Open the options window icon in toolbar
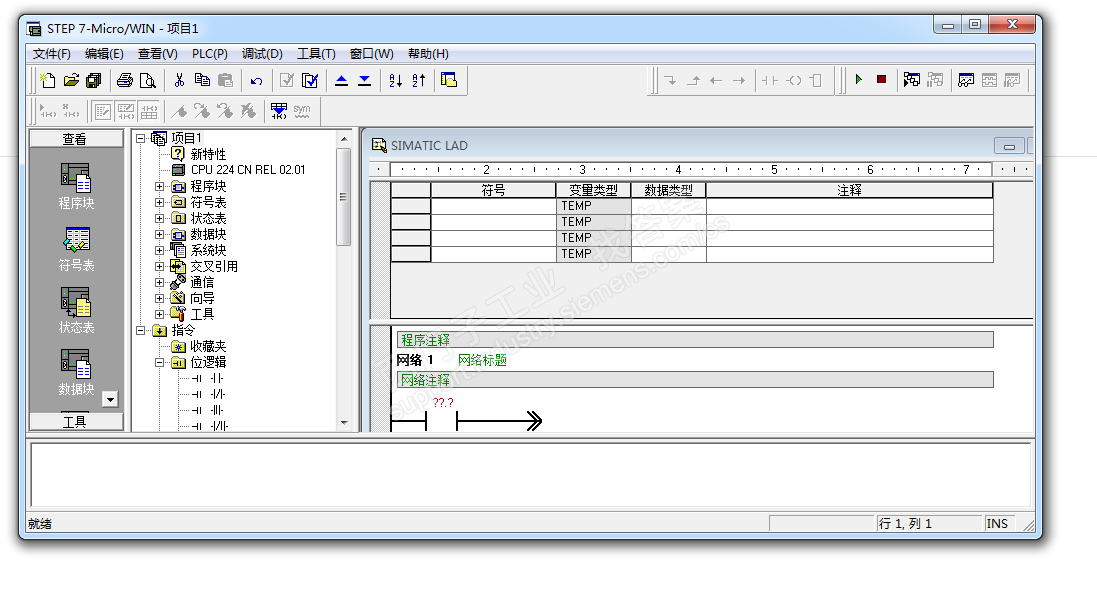 click(x=449, y=80)
